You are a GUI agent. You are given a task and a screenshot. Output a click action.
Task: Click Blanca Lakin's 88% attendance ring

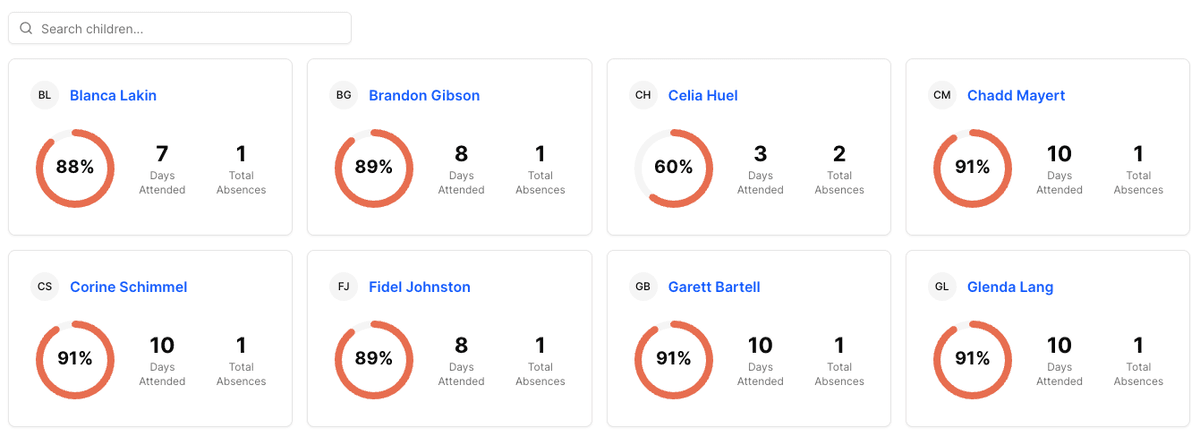pyautogui.click(x=75, y=168)
